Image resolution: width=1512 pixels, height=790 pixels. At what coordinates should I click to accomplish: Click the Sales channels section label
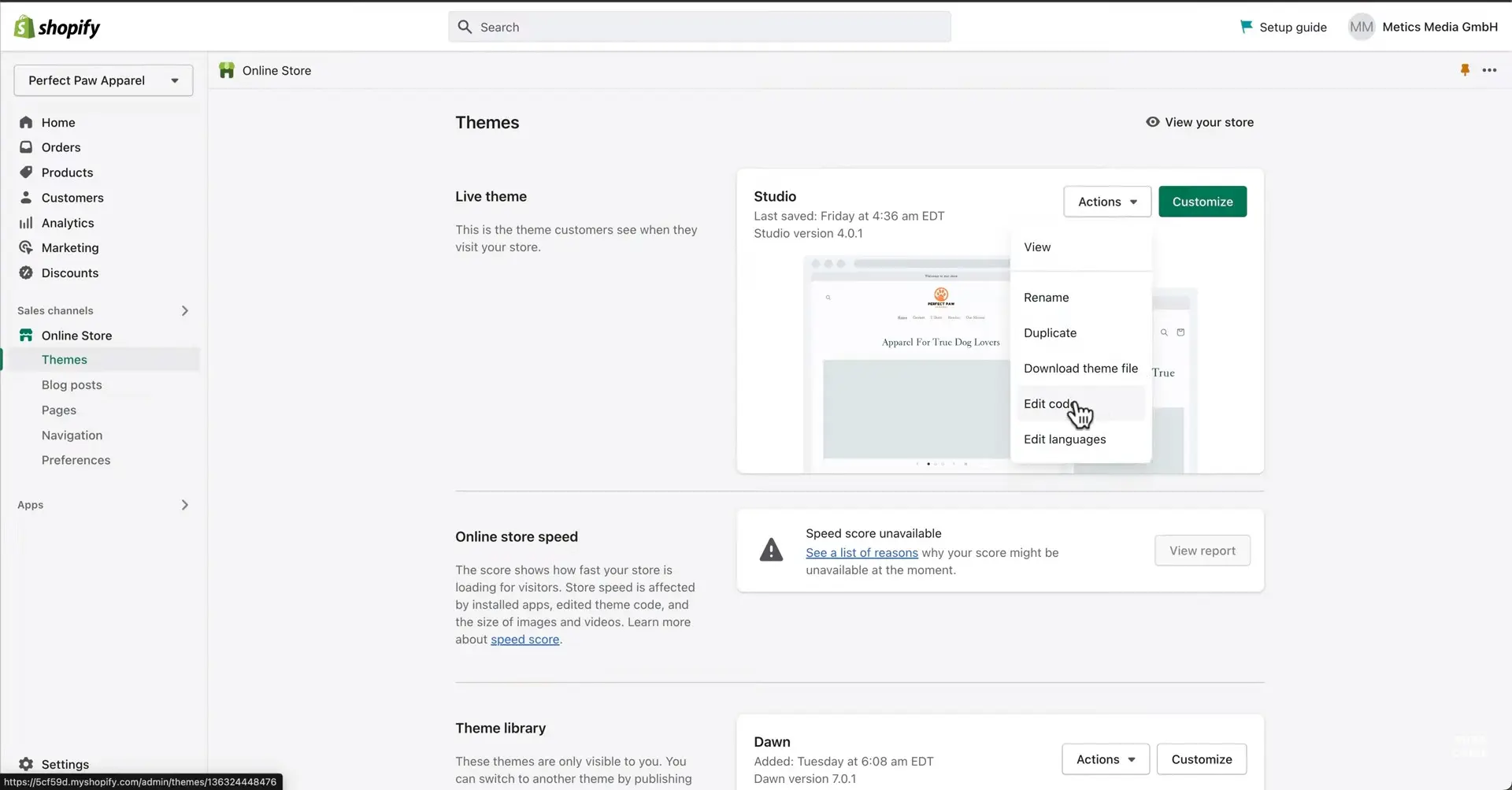pyautogui.click(x=55, y=310)
